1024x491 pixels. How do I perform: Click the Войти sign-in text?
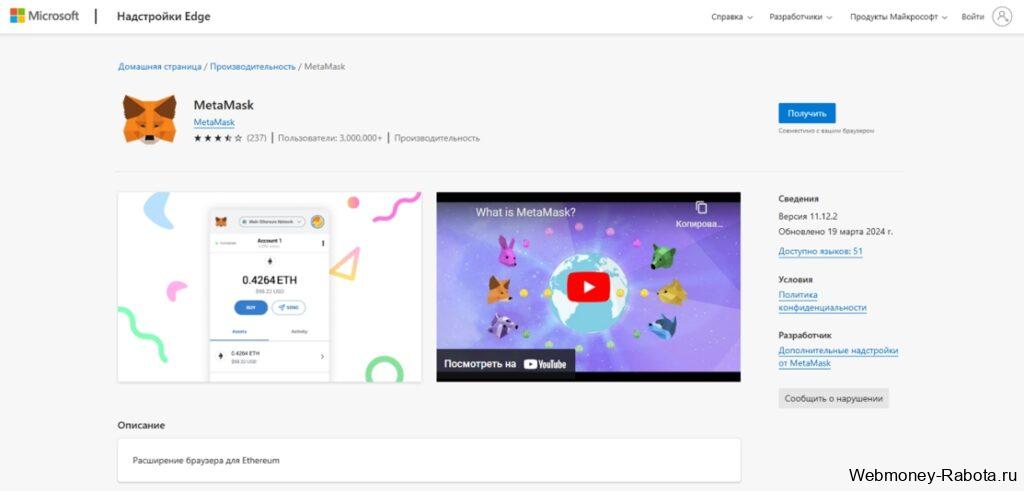click(x=972, y=17)
